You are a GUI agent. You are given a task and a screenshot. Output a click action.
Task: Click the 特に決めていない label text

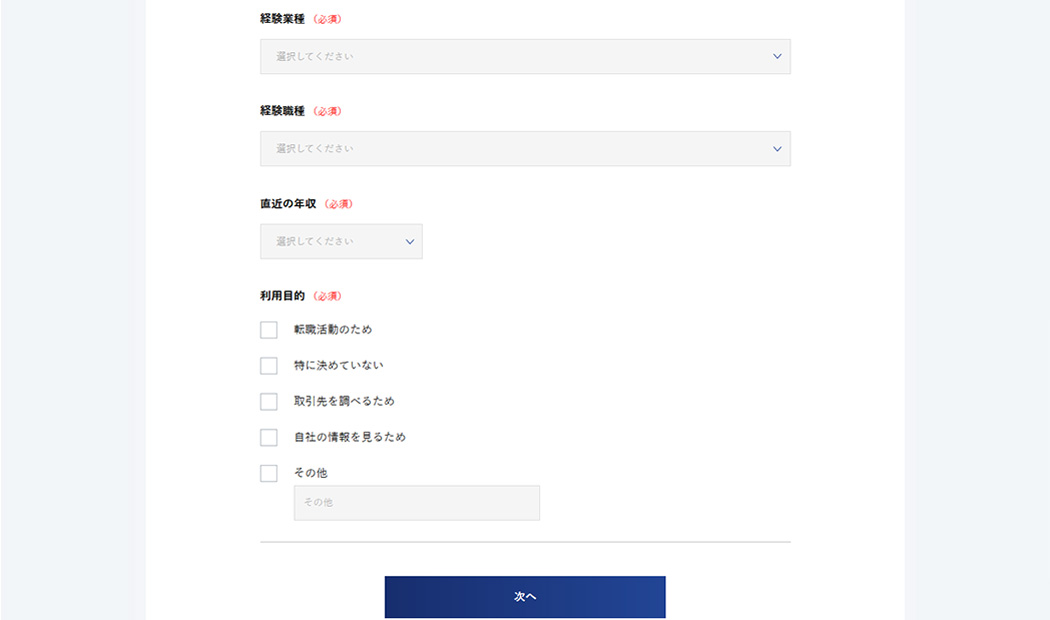[x=338, y=366]
